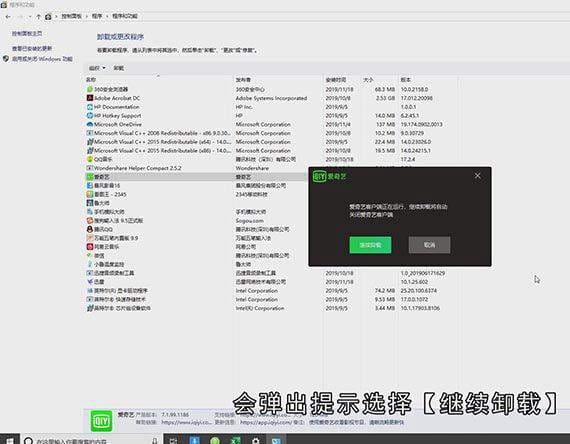
Task: Select the 万能五笔内置版 9.9 row
Action: (x=196, y=238)
